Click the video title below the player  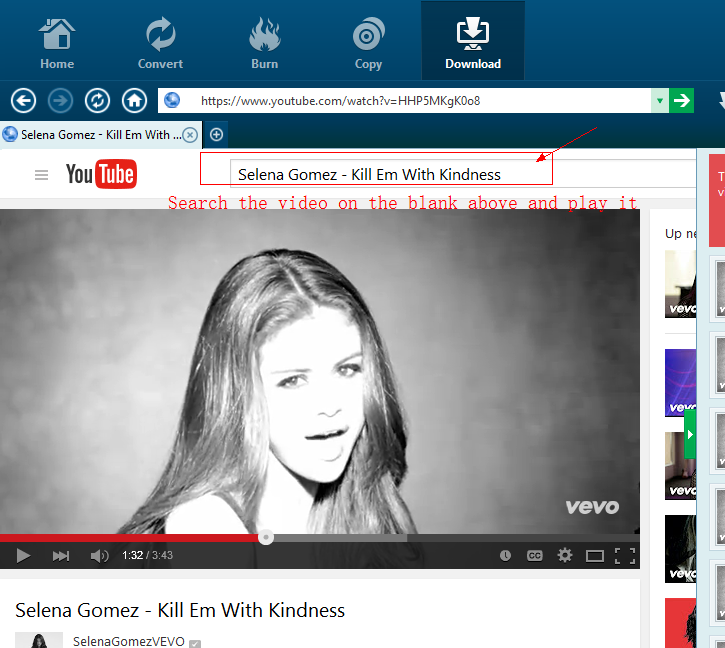[x=180, y=610]
